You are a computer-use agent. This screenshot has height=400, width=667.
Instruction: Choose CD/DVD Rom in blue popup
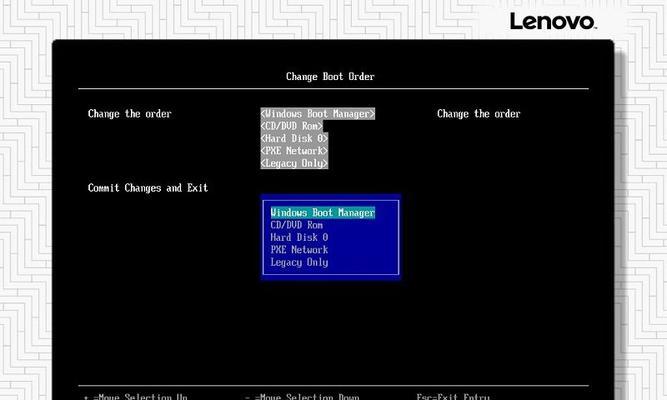pos(296,225)
